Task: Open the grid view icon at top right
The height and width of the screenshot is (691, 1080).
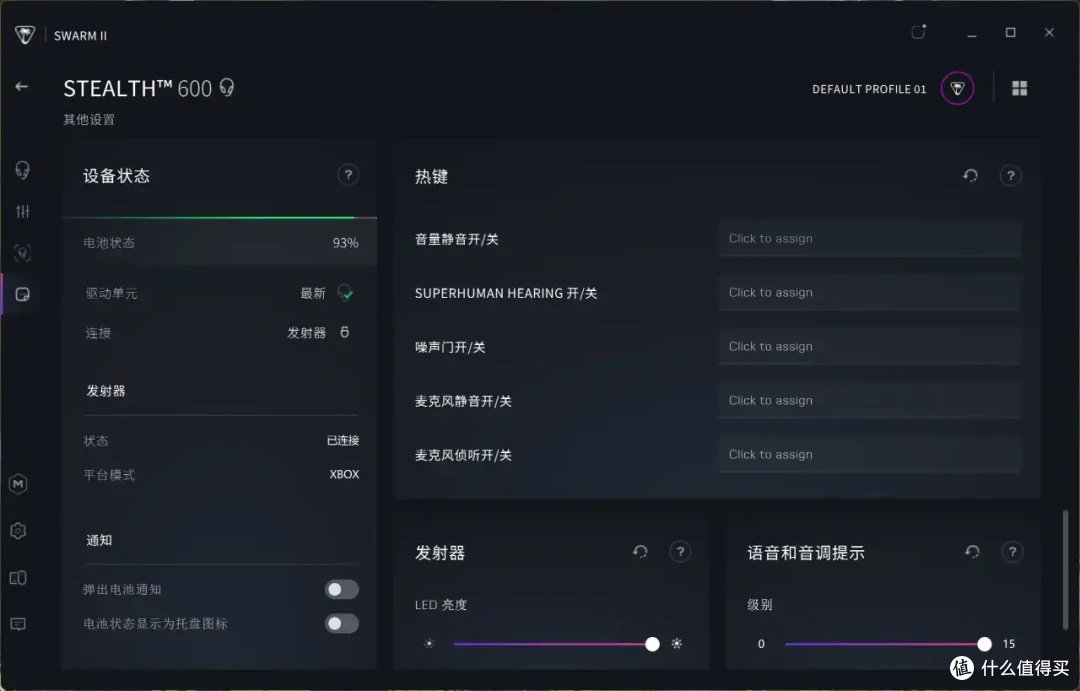Action: (x=1019, y=88)
